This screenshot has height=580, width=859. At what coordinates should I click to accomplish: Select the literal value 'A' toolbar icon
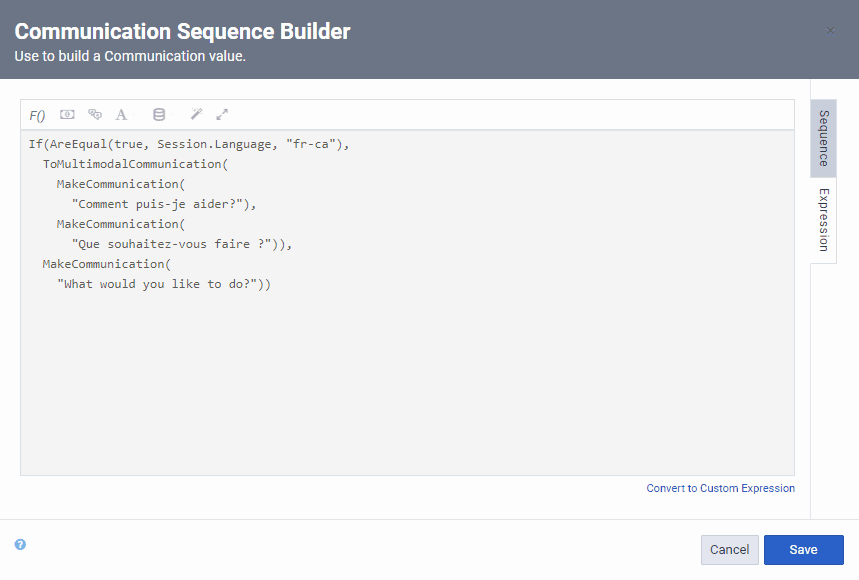tap(120, 114)
